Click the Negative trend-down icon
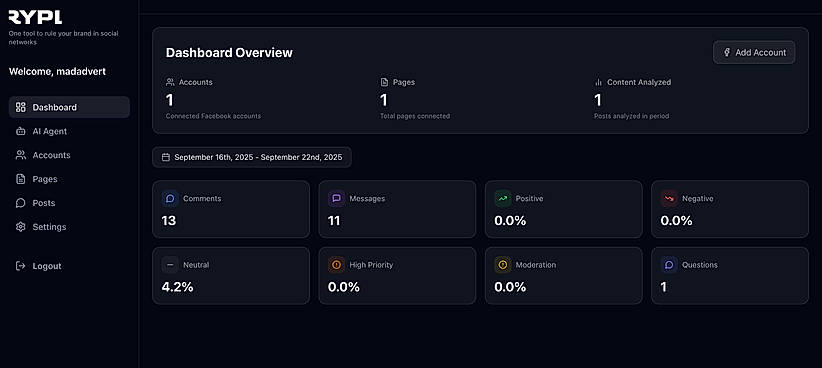 pyautogui.click(x=669, y=199)
